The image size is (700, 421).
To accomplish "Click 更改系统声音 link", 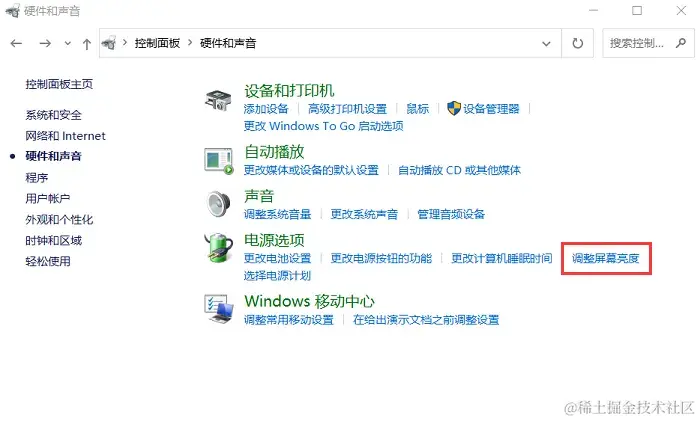I will pos(364,214).
